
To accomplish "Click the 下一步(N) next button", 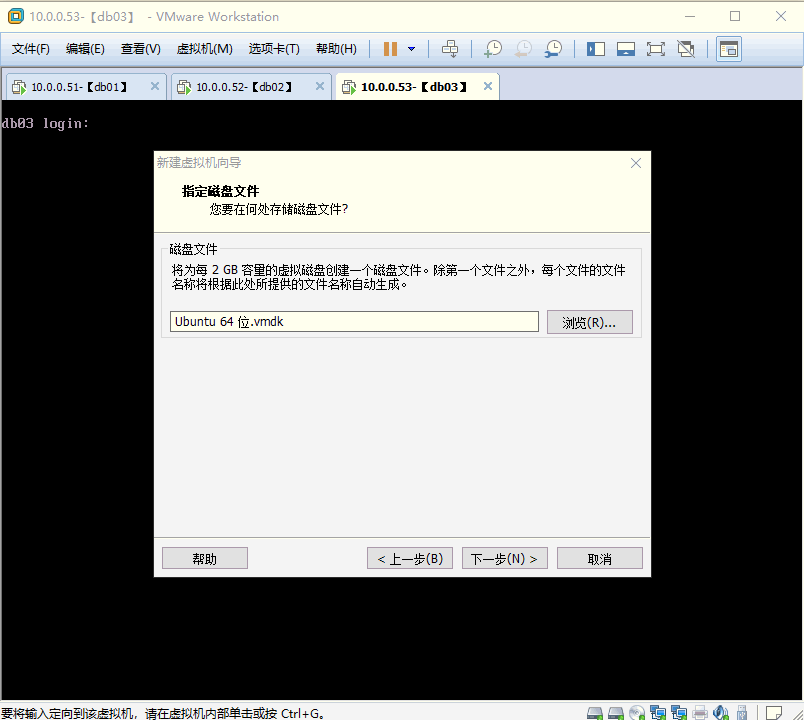I will click(x=504, y=558).
